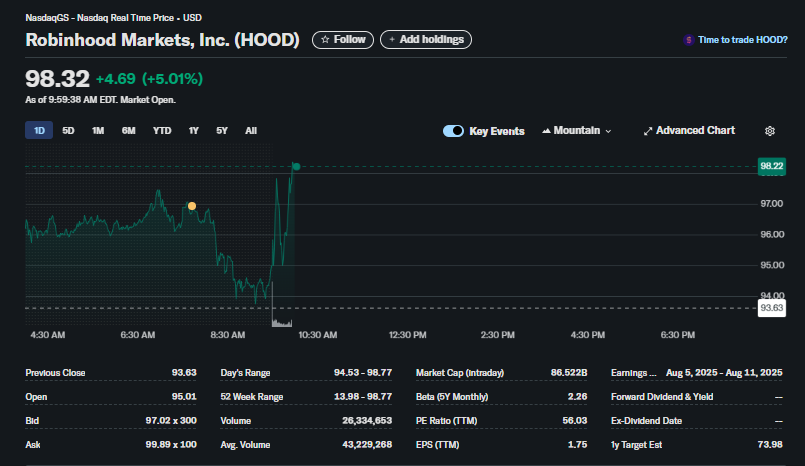This screenshot has width=805, height=466.
Task: Click the yellow key event marker on chart
Action: (x=191, y=206)
